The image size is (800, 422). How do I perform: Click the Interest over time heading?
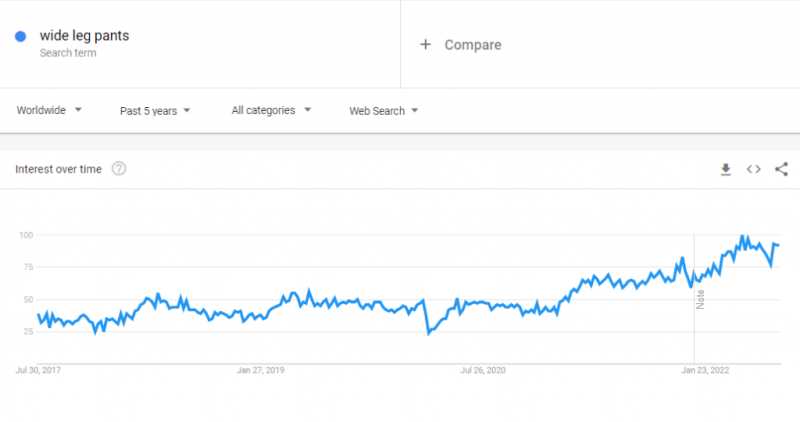tap(58, 169)
